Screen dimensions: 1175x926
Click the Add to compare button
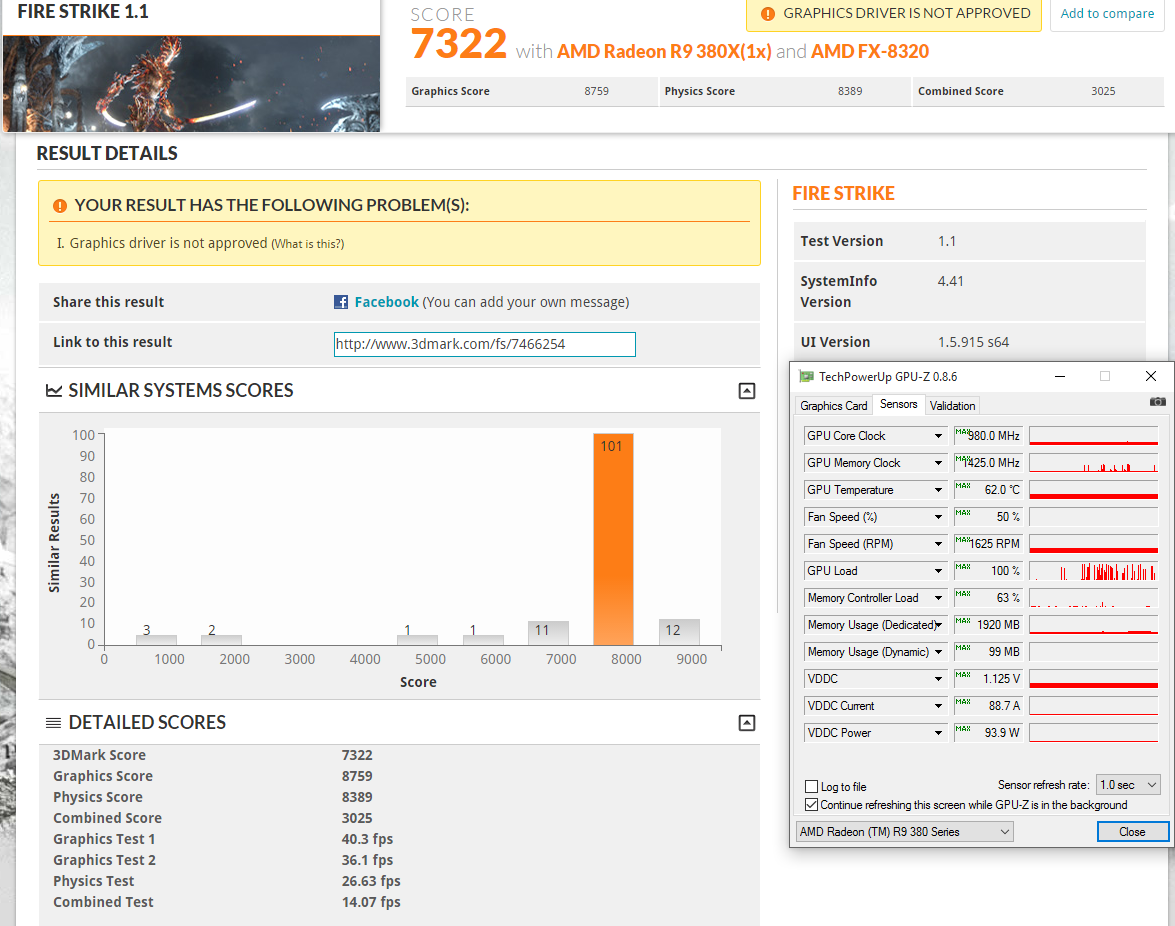point(1107,13)
